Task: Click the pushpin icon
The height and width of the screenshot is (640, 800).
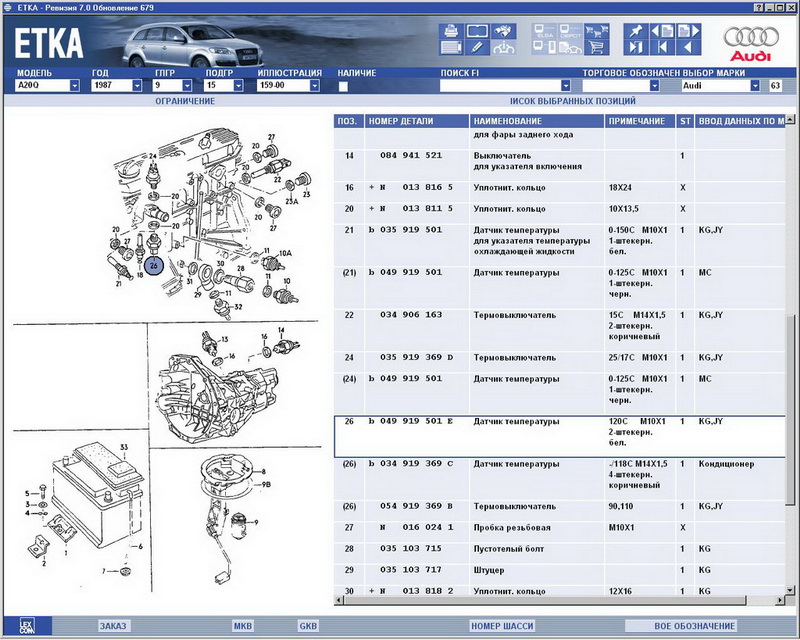Action: point(636,31)
